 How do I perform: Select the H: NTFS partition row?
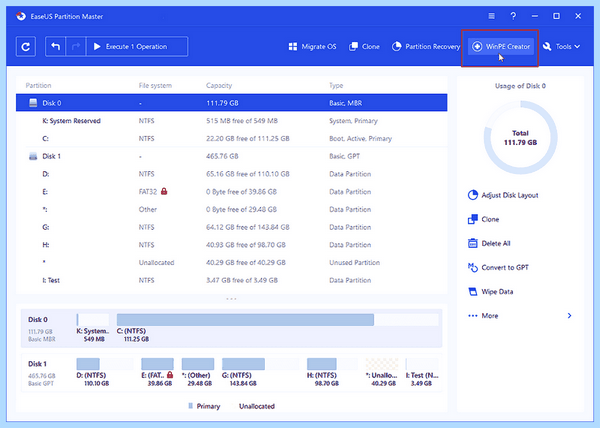pos(232,245)
